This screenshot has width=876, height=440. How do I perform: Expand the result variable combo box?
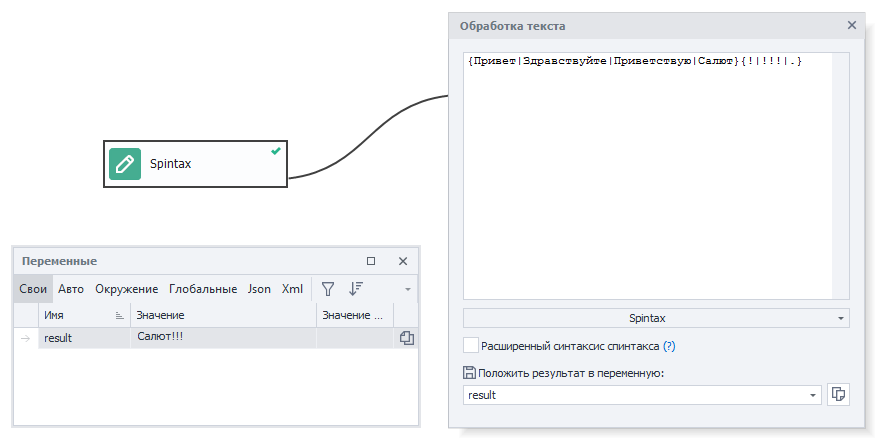[812, 395]
